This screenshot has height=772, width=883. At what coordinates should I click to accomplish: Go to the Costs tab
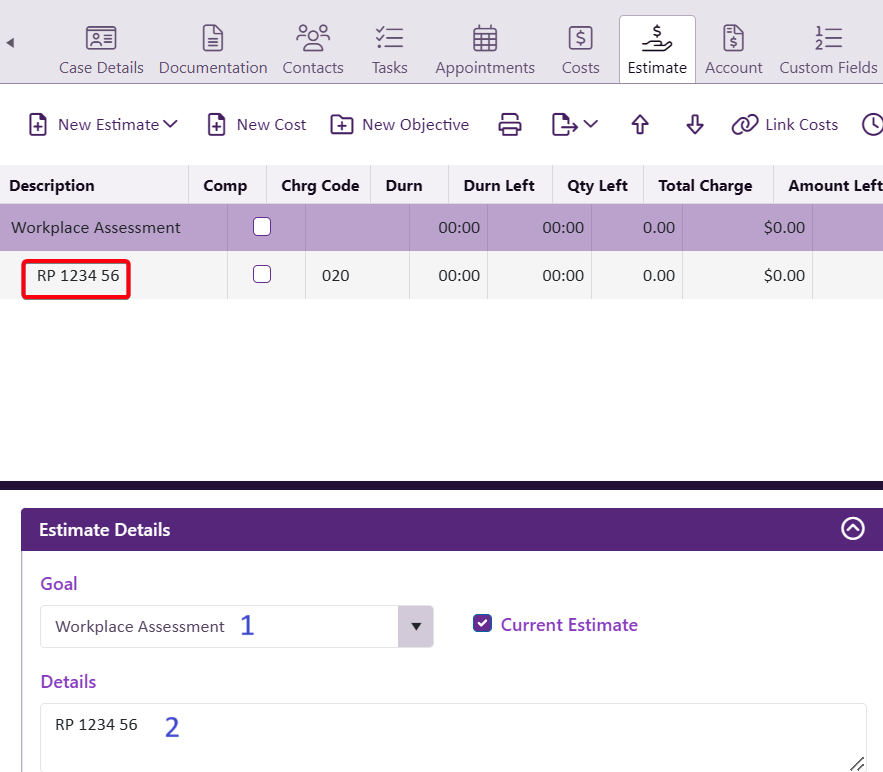580,50
